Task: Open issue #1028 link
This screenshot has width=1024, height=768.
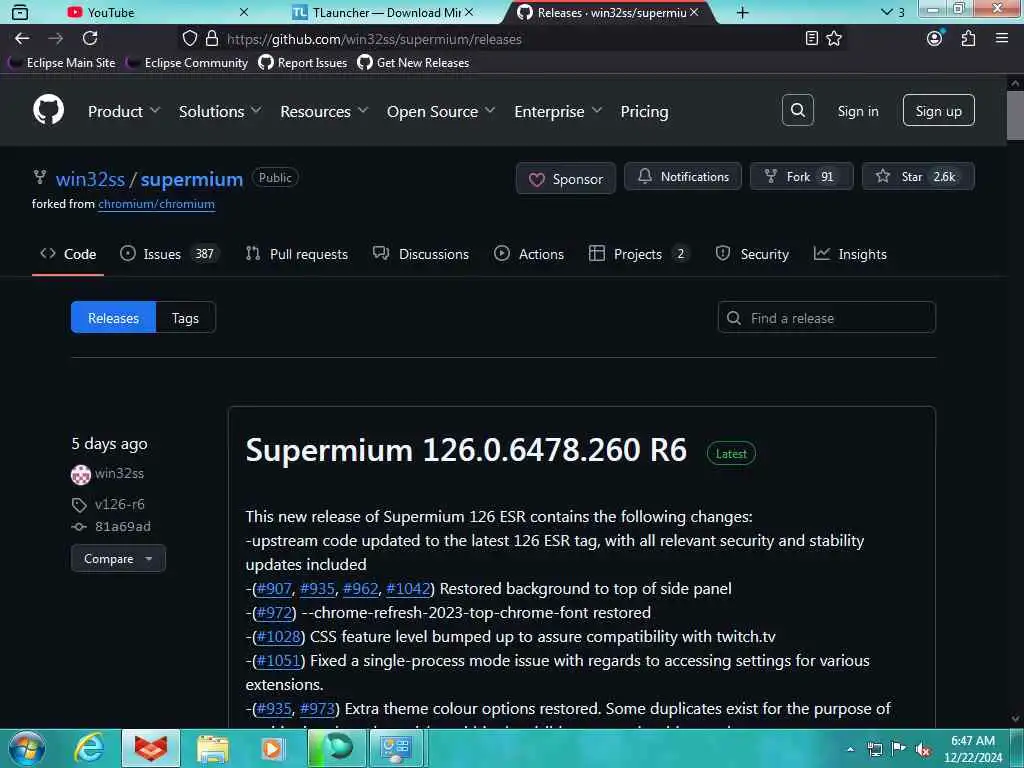Action: (279, 637)
